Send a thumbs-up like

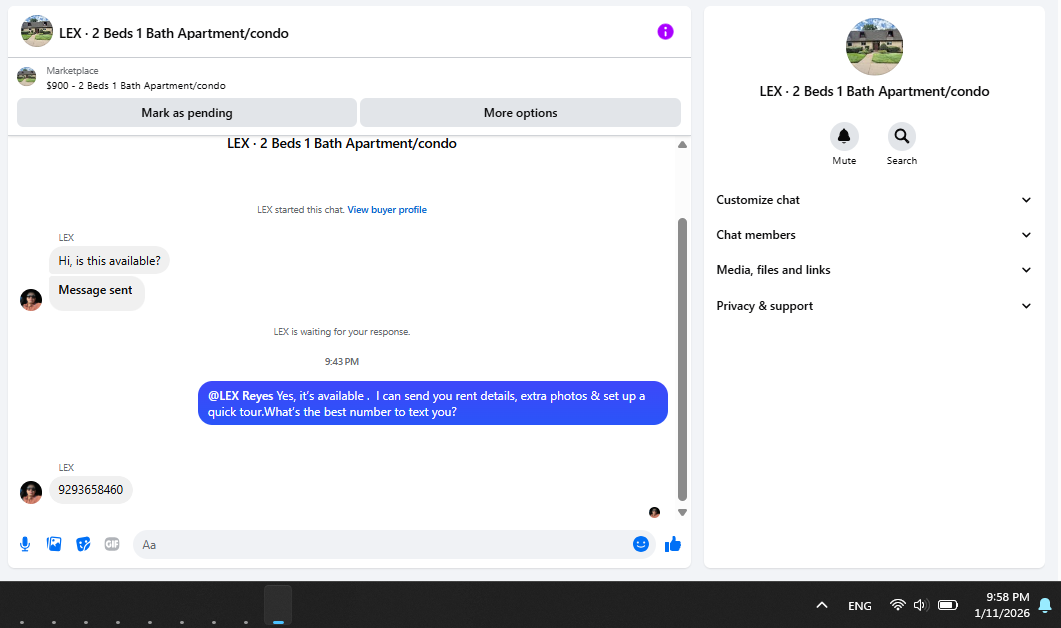tap(673, 544)
